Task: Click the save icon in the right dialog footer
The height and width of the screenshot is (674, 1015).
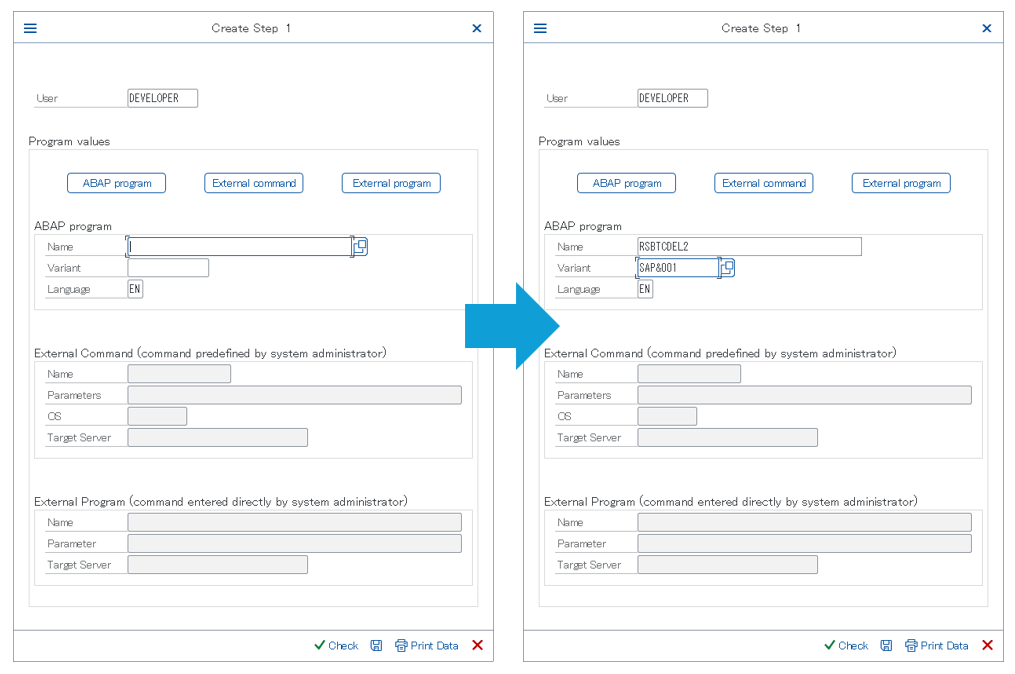Action: pyautogui.click(x=886, y=646)
